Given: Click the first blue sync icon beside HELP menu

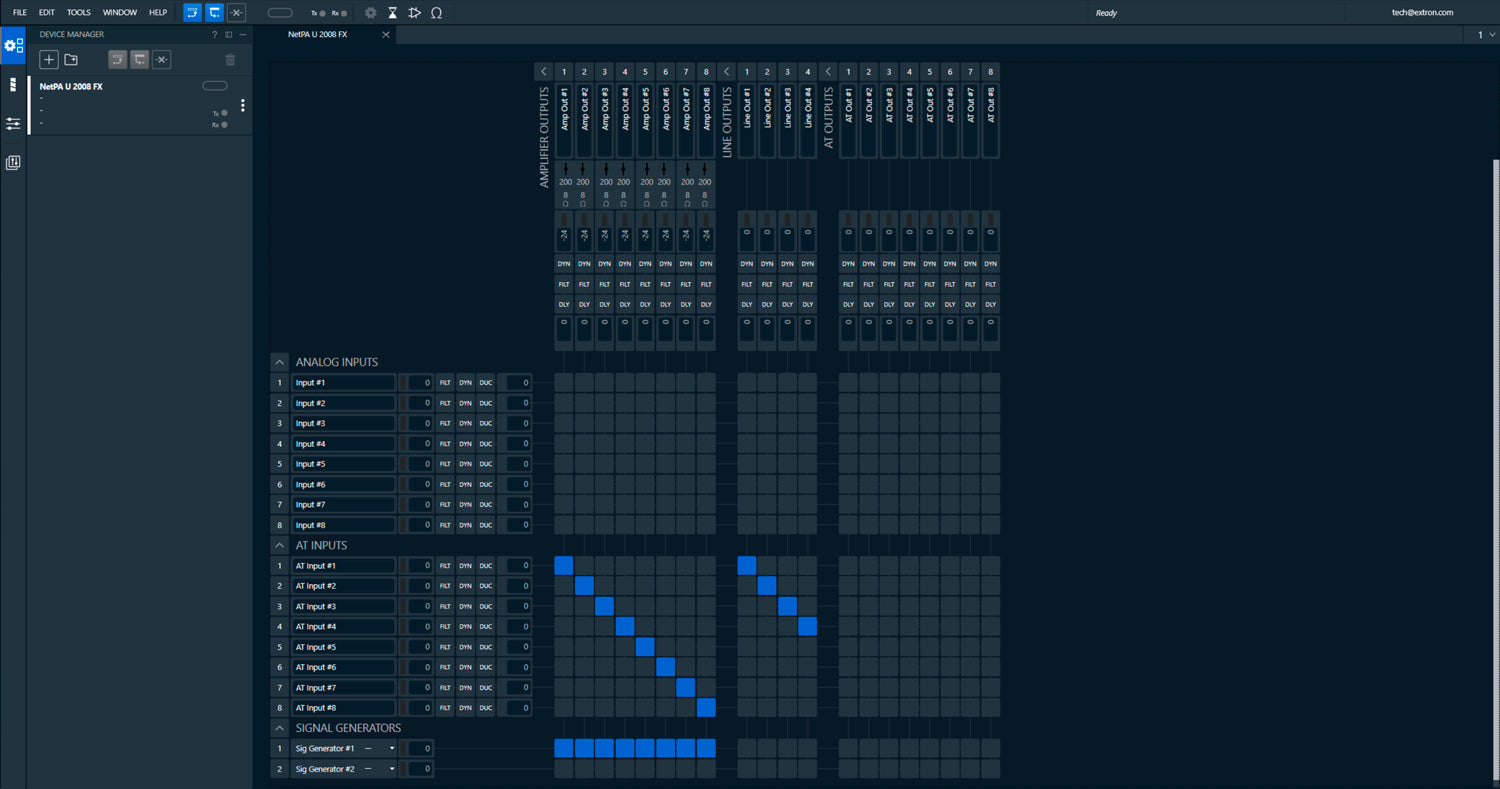Looking at the screenshot, I should 193,13.
